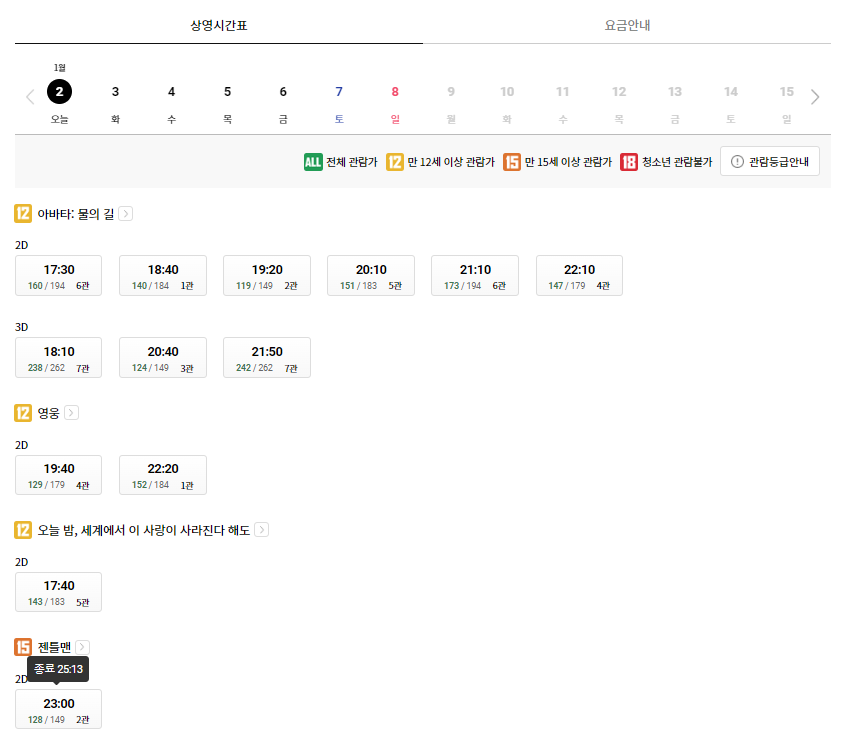Click the 15 rating badge beside 젠틀맨
This screenshot has width=848, height=753.
[x=23, y=647]
